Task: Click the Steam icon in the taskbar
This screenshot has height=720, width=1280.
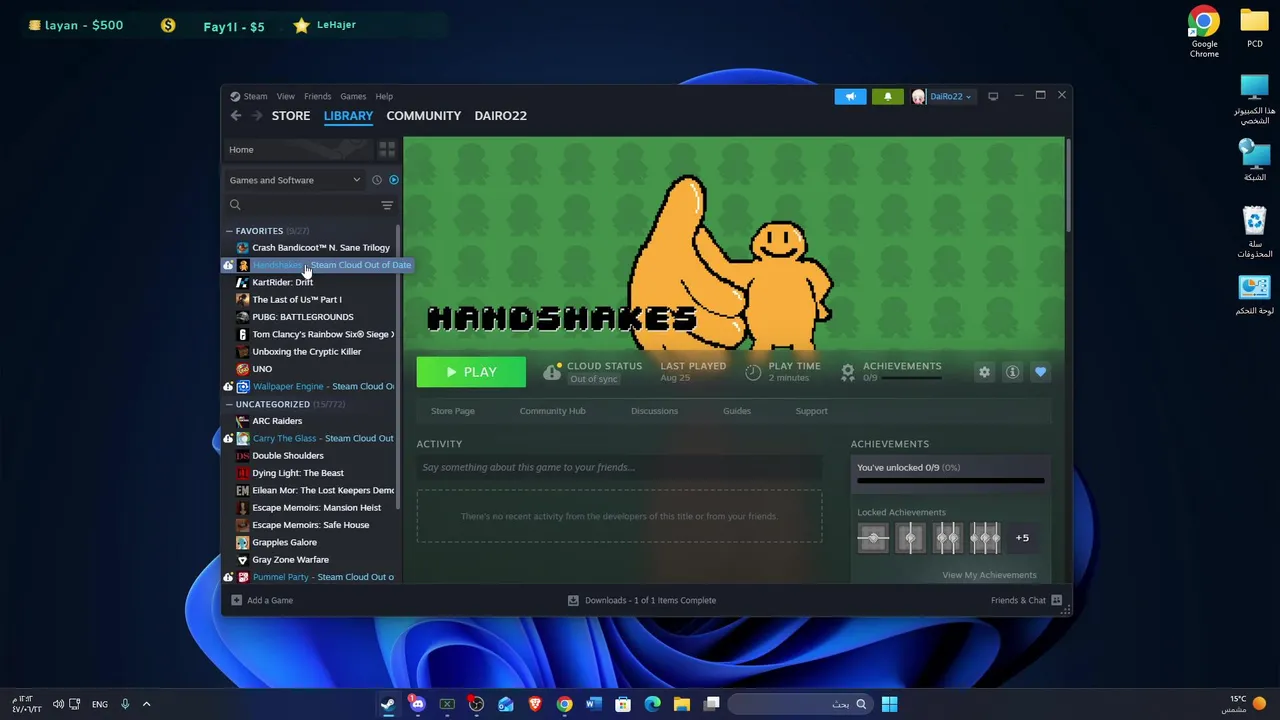Action: coord(387,704)
